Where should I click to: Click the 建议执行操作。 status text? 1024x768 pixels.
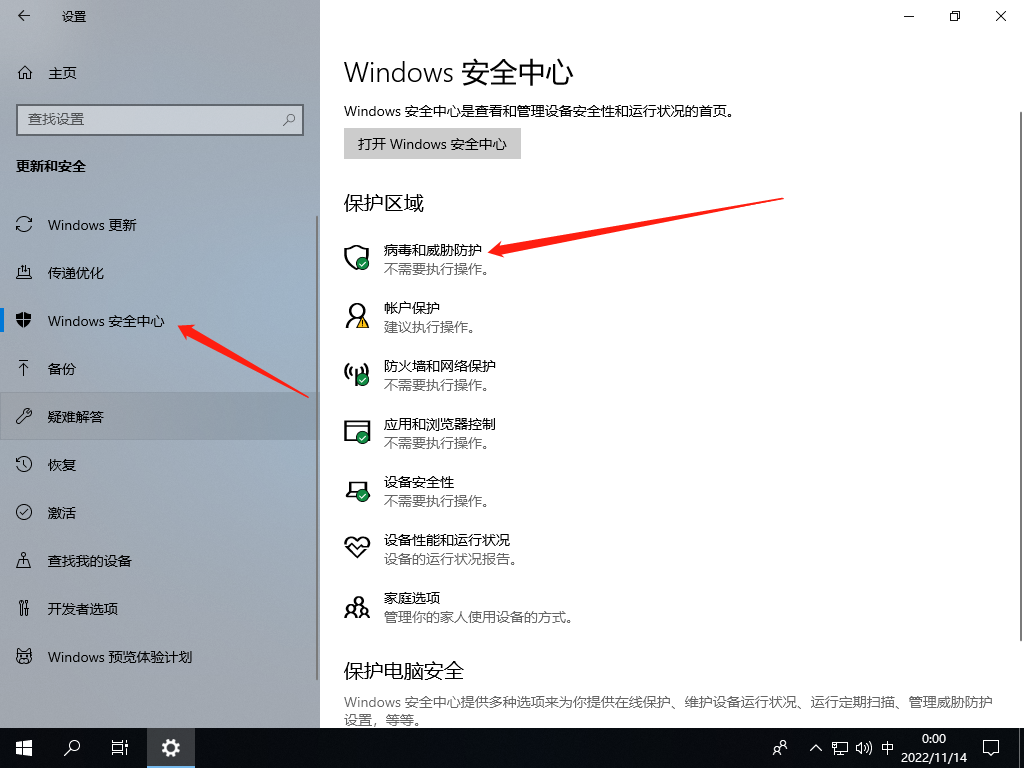(430, 327)
